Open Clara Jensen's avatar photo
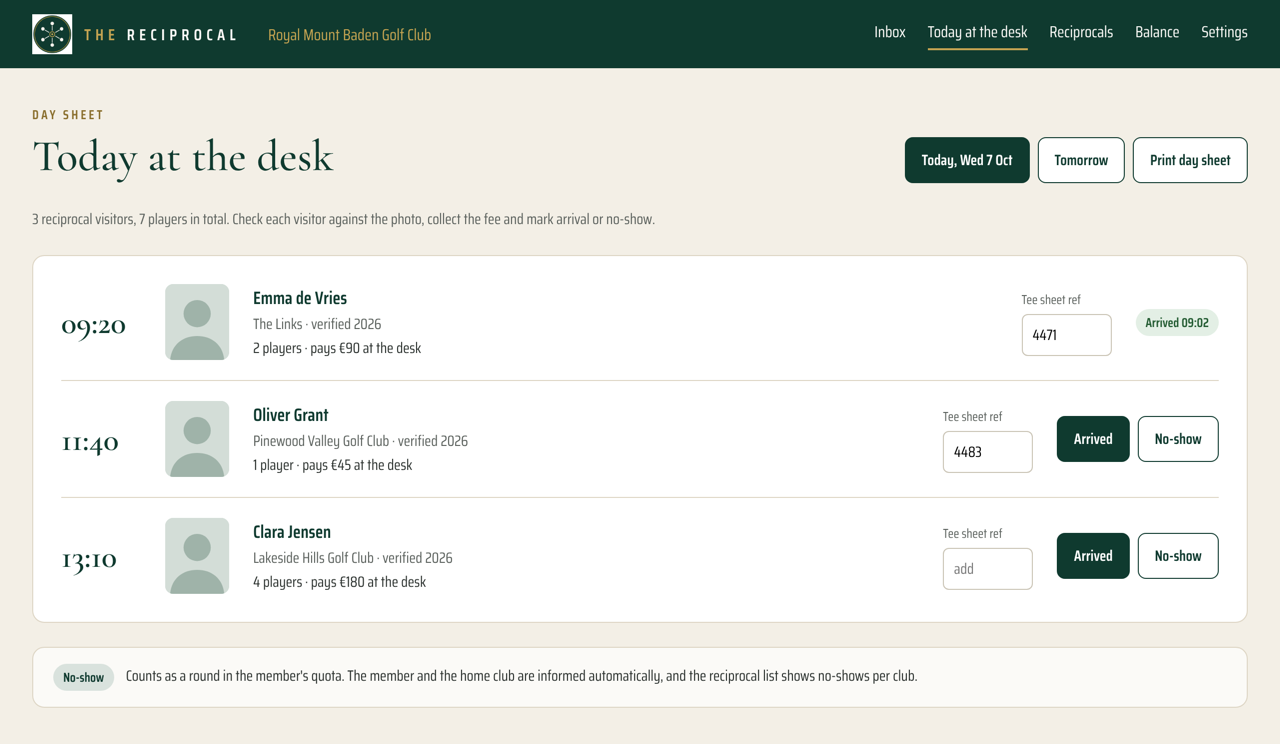1280x744 pixels. point(197,556)
